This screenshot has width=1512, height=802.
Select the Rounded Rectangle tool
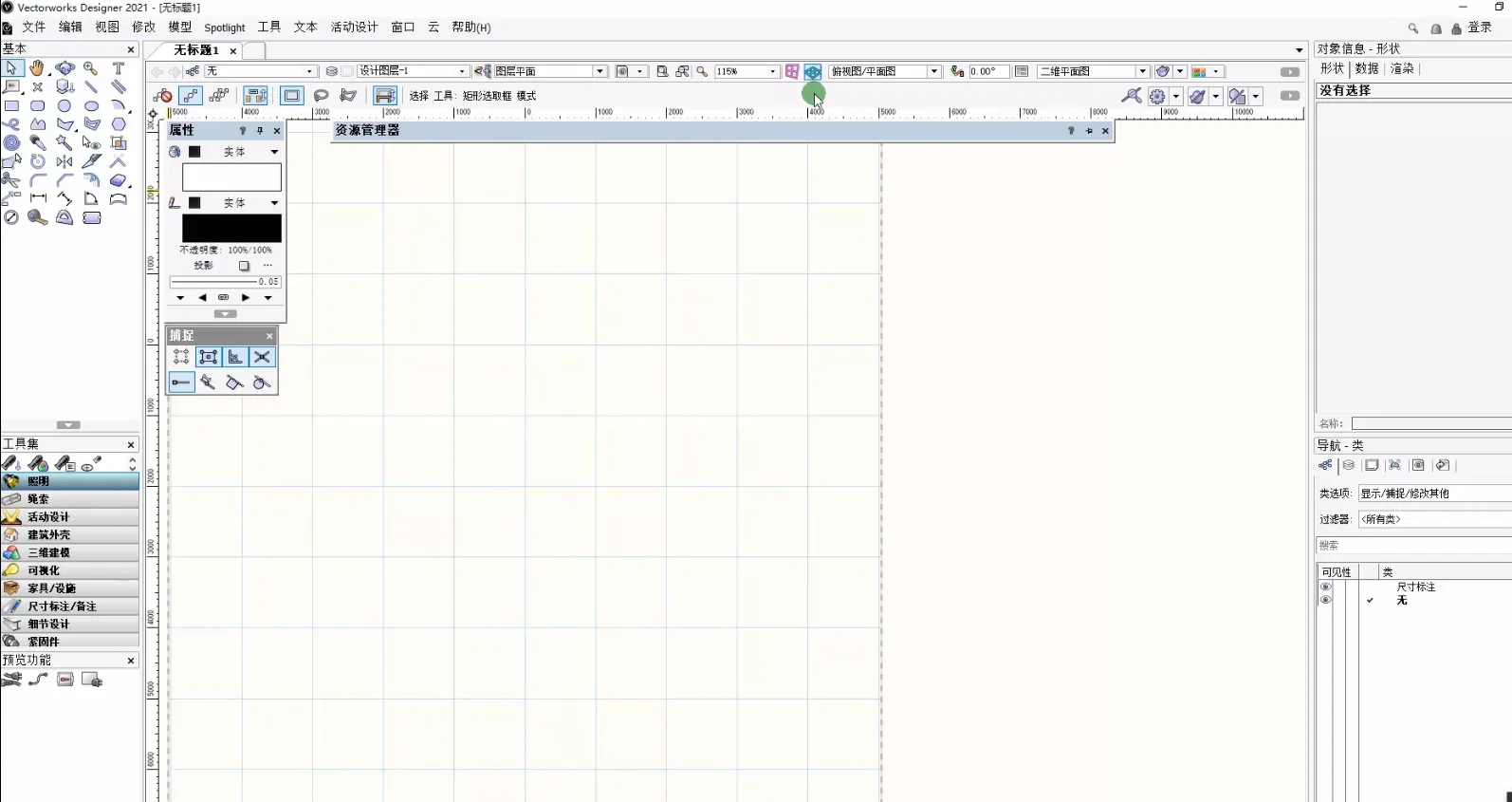(x=37, y=105)
